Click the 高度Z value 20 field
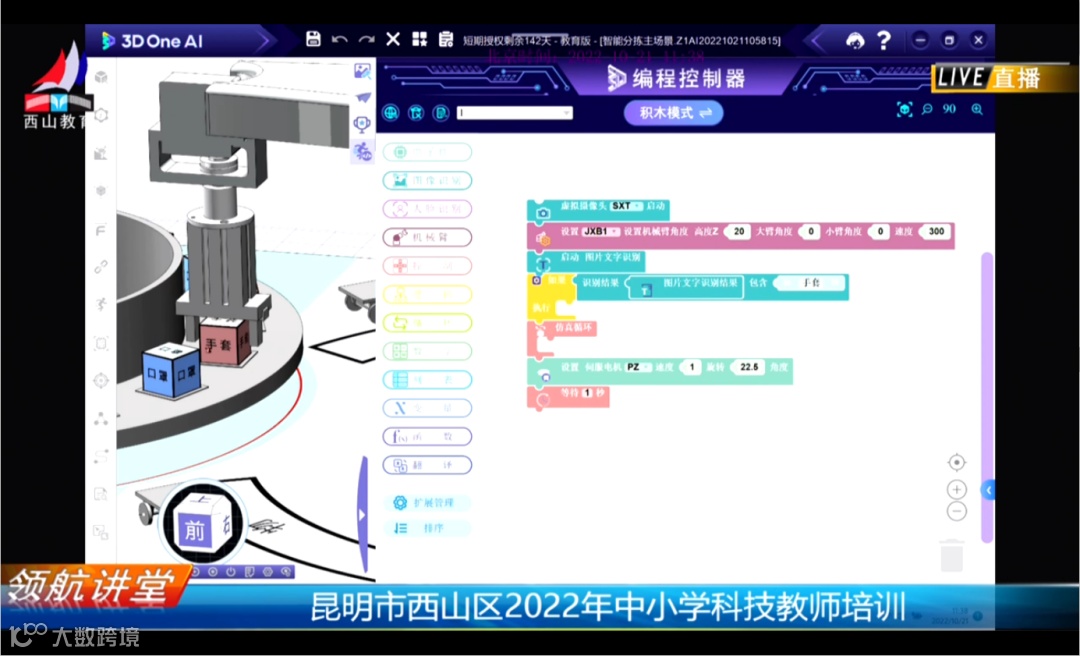 click(738, 232)
